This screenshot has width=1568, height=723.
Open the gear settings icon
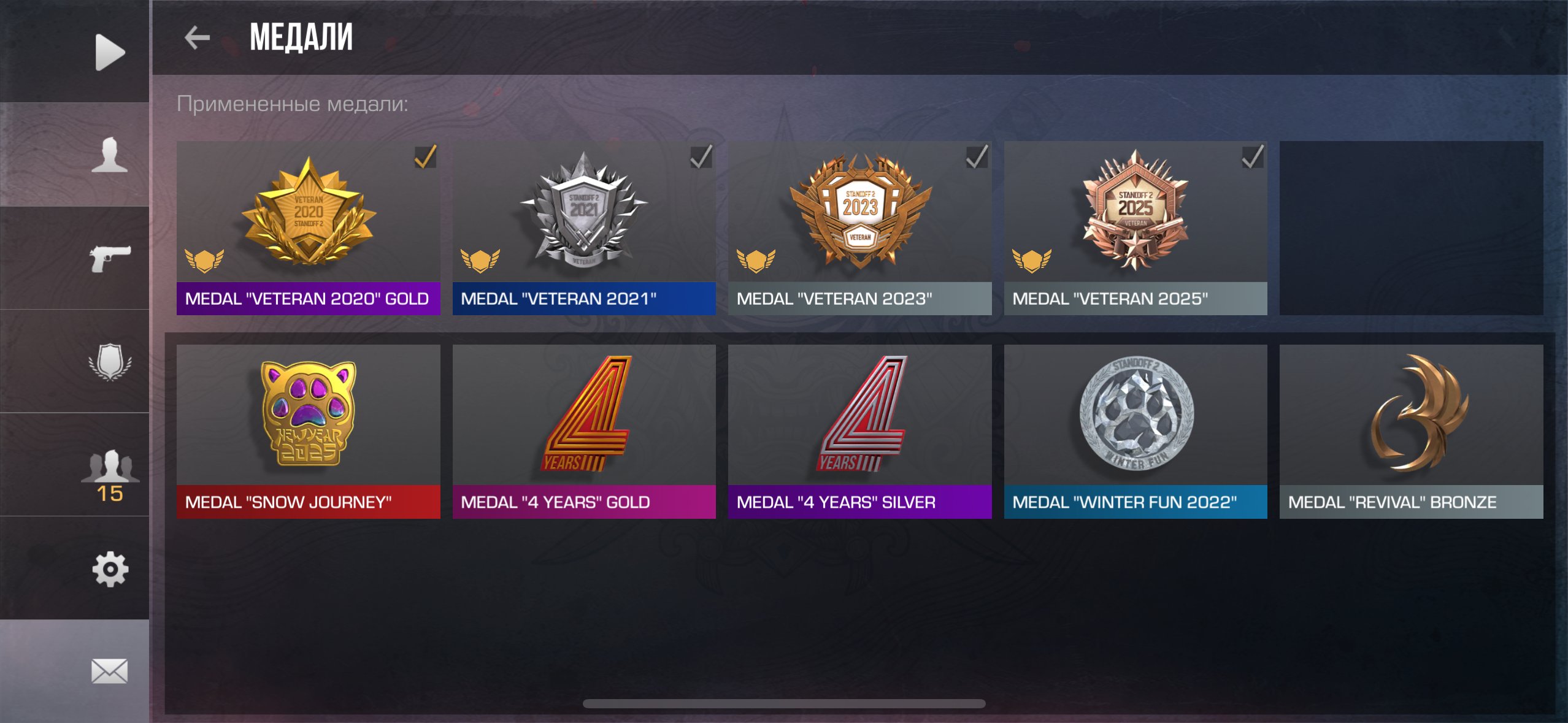click(x=110, y=568)
